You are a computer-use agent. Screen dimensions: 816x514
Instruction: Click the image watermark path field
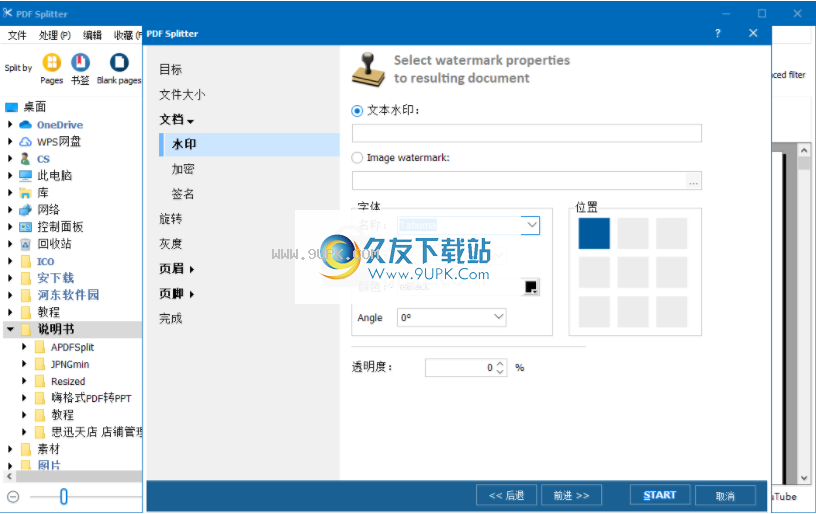pos(519,181)
